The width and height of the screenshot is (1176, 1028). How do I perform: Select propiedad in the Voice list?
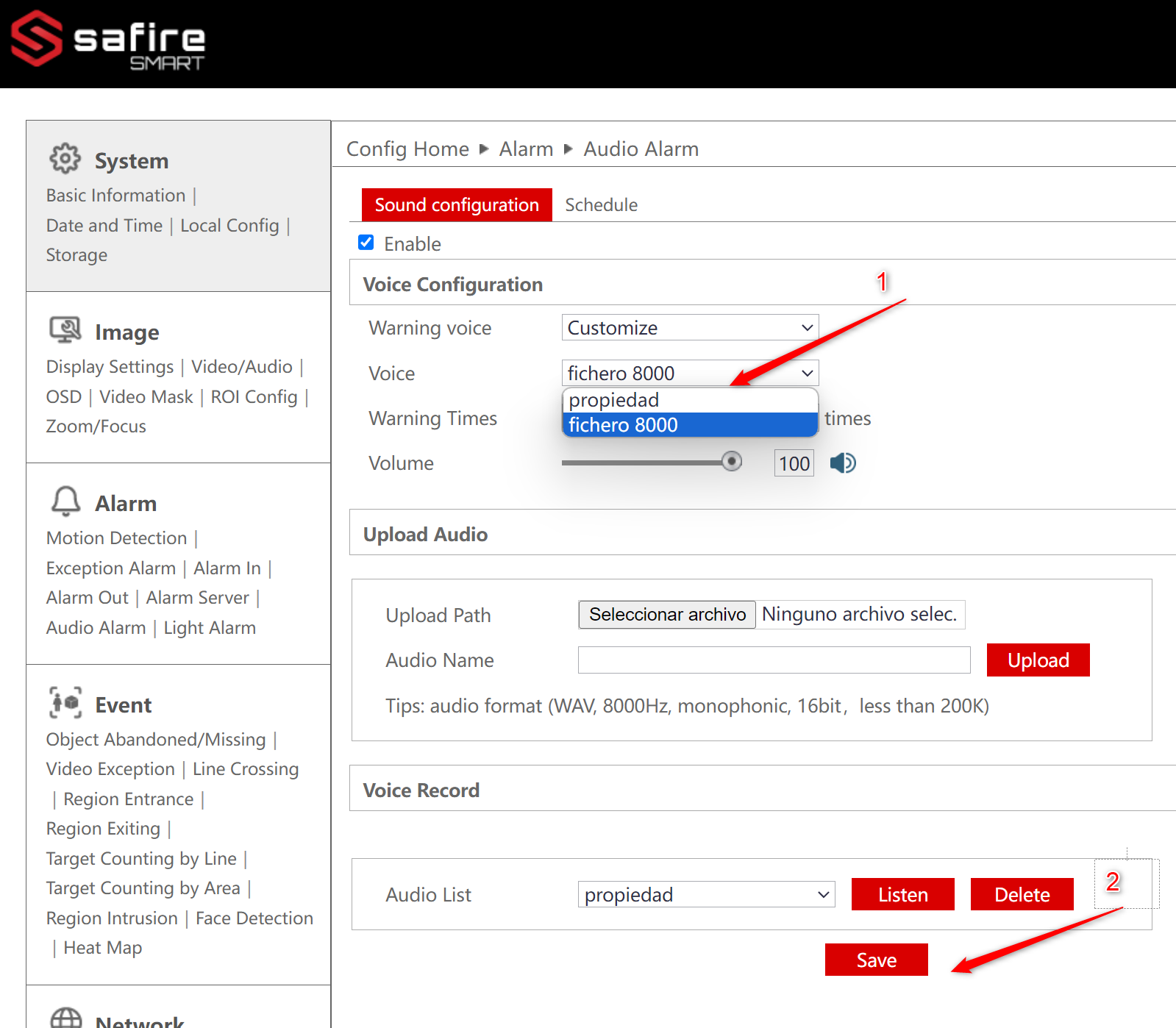[x=690, y=400]
